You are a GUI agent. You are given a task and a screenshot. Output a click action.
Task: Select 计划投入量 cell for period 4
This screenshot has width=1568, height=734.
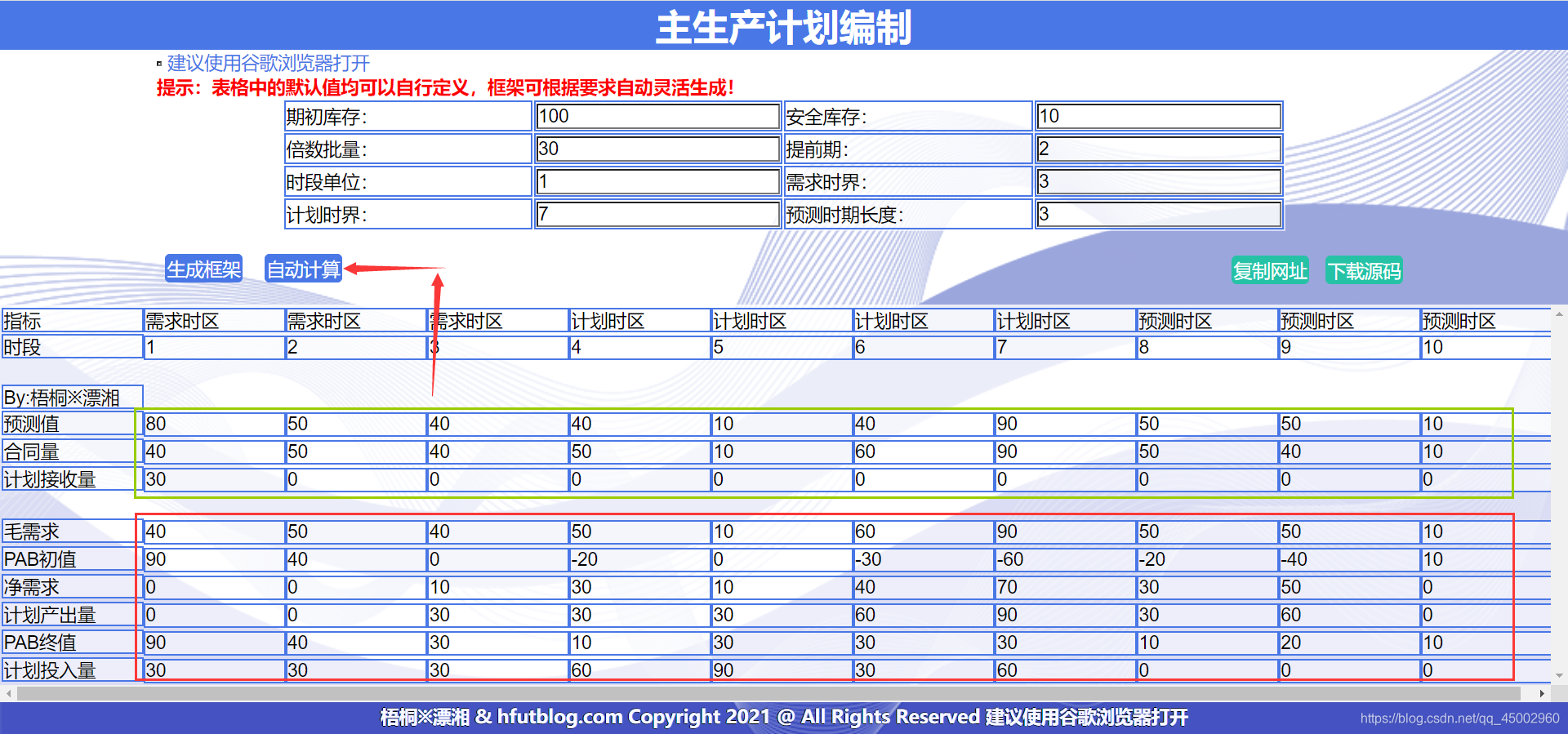tap(640, 670)
